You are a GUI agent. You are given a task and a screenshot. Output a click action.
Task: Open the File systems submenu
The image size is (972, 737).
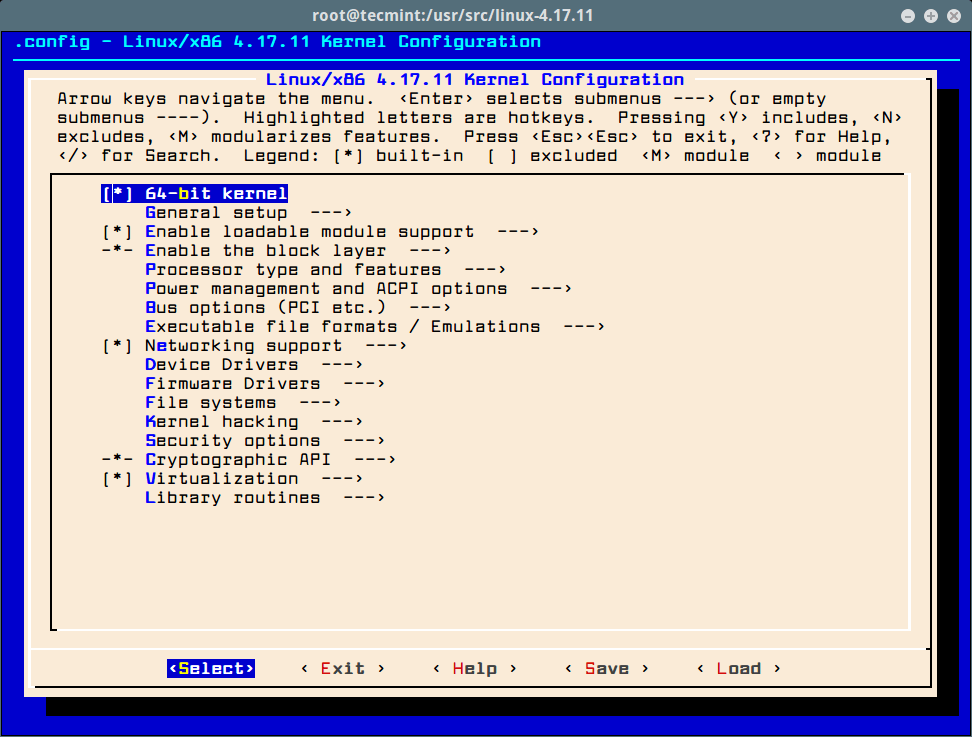click(210, 403)
